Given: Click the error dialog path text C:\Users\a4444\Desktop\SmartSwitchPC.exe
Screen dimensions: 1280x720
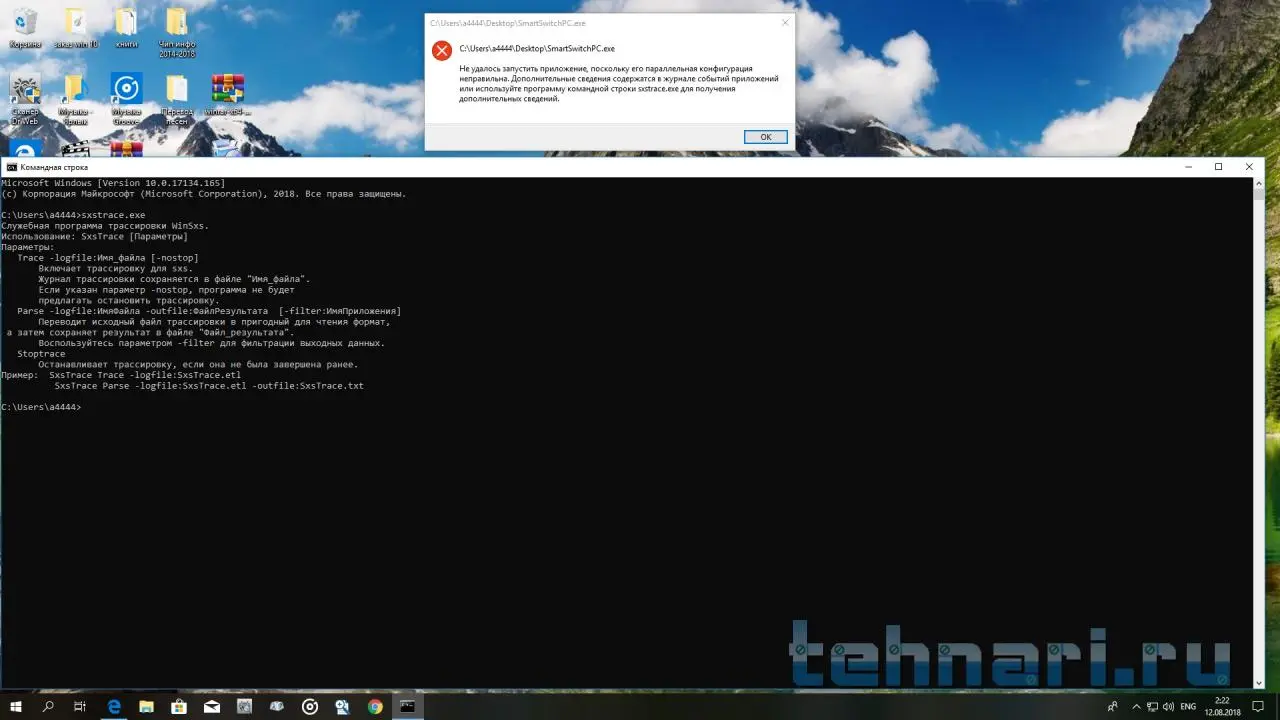Looking at the screenshot, I should (537, 48).
